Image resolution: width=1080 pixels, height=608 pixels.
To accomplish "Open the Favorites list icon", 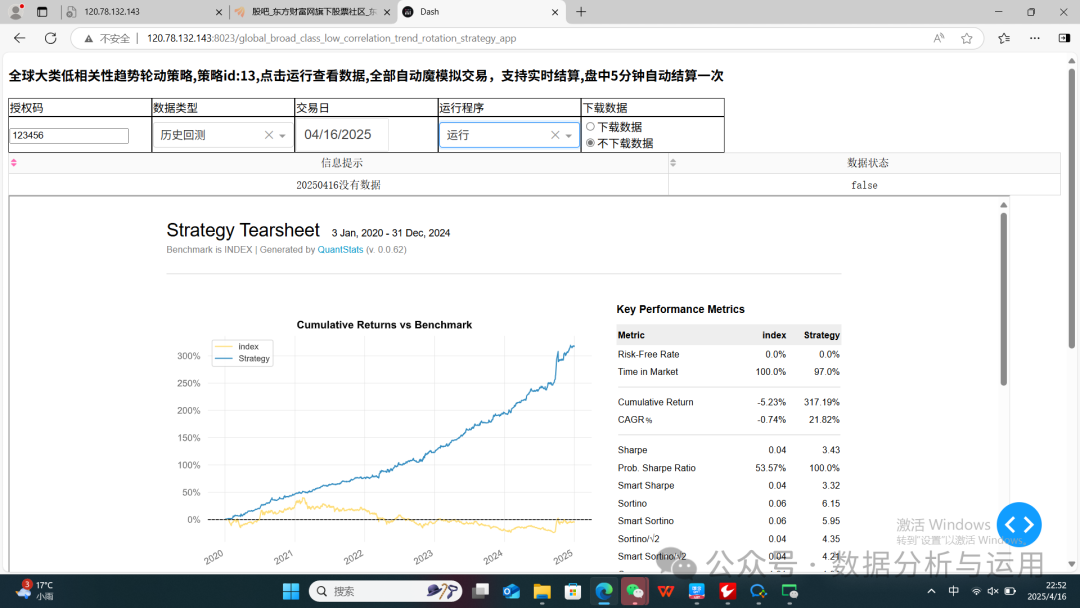I will pyautogui.click(x=1004, y=39).
